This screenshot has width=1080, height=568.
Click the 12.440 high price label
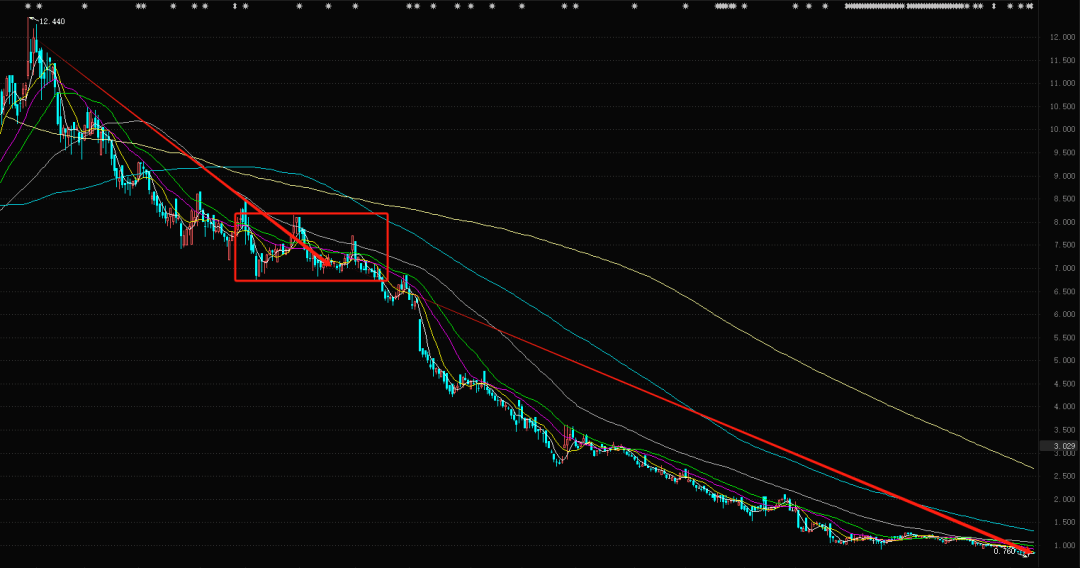point(52,21)
